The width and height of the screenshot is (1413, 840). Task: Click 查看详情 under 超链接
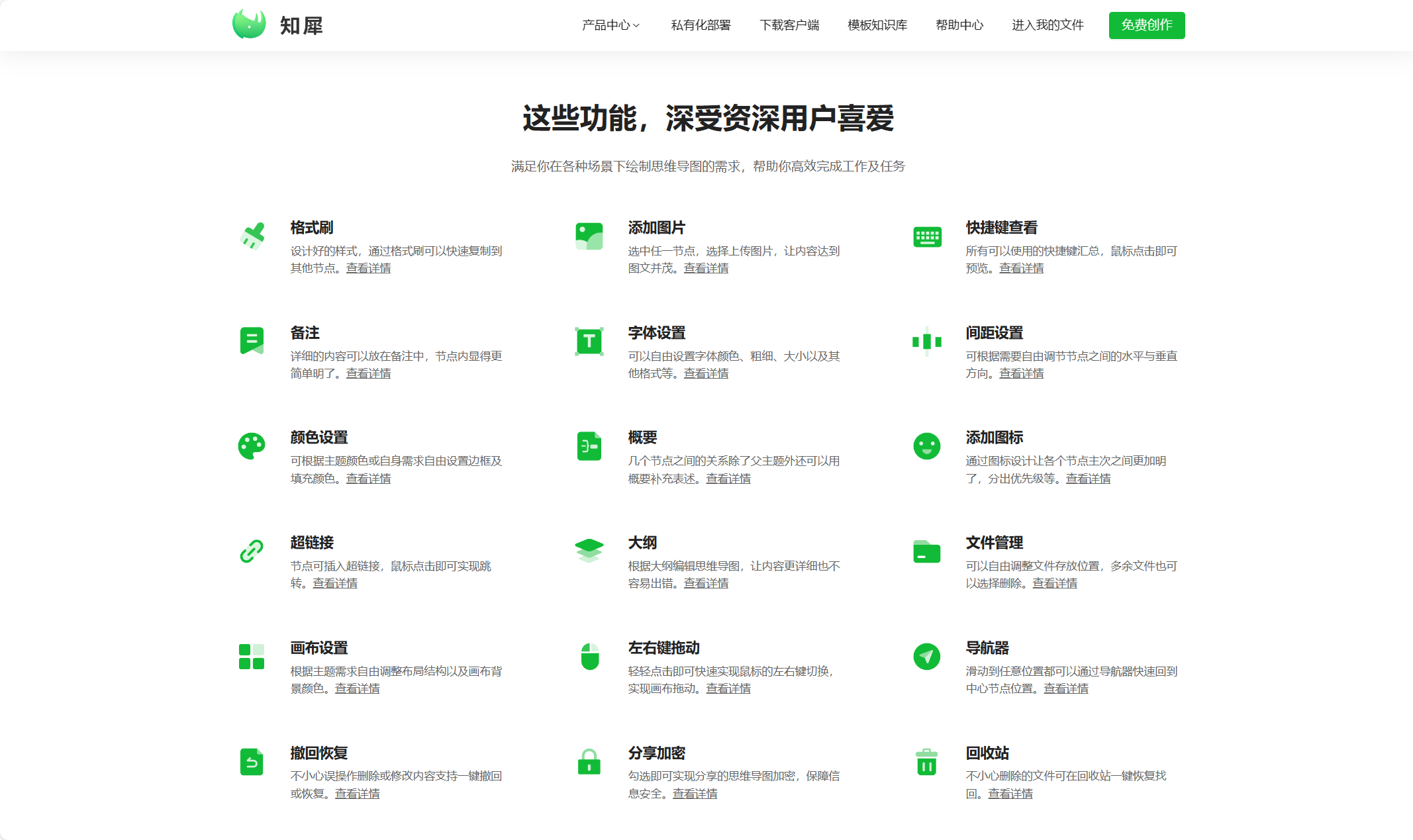tap(335, 583)
